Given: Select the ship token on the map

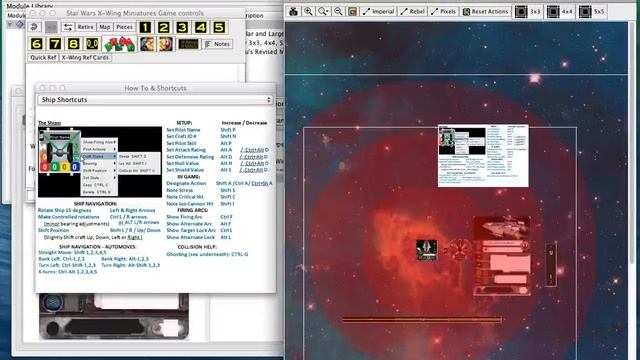Looking at the screenshot, I should 427,249.
